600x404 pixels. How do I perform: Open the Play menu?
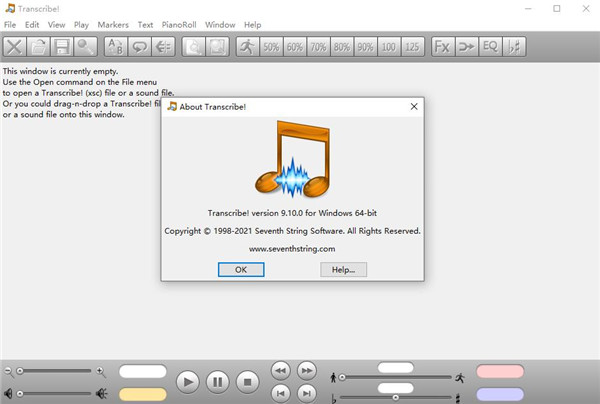(81, 25)
